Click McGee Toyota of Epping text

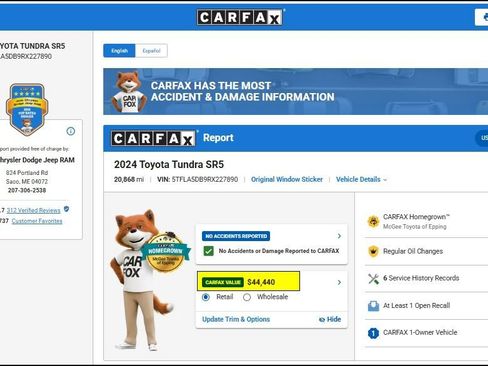click(x=415, y=227)
